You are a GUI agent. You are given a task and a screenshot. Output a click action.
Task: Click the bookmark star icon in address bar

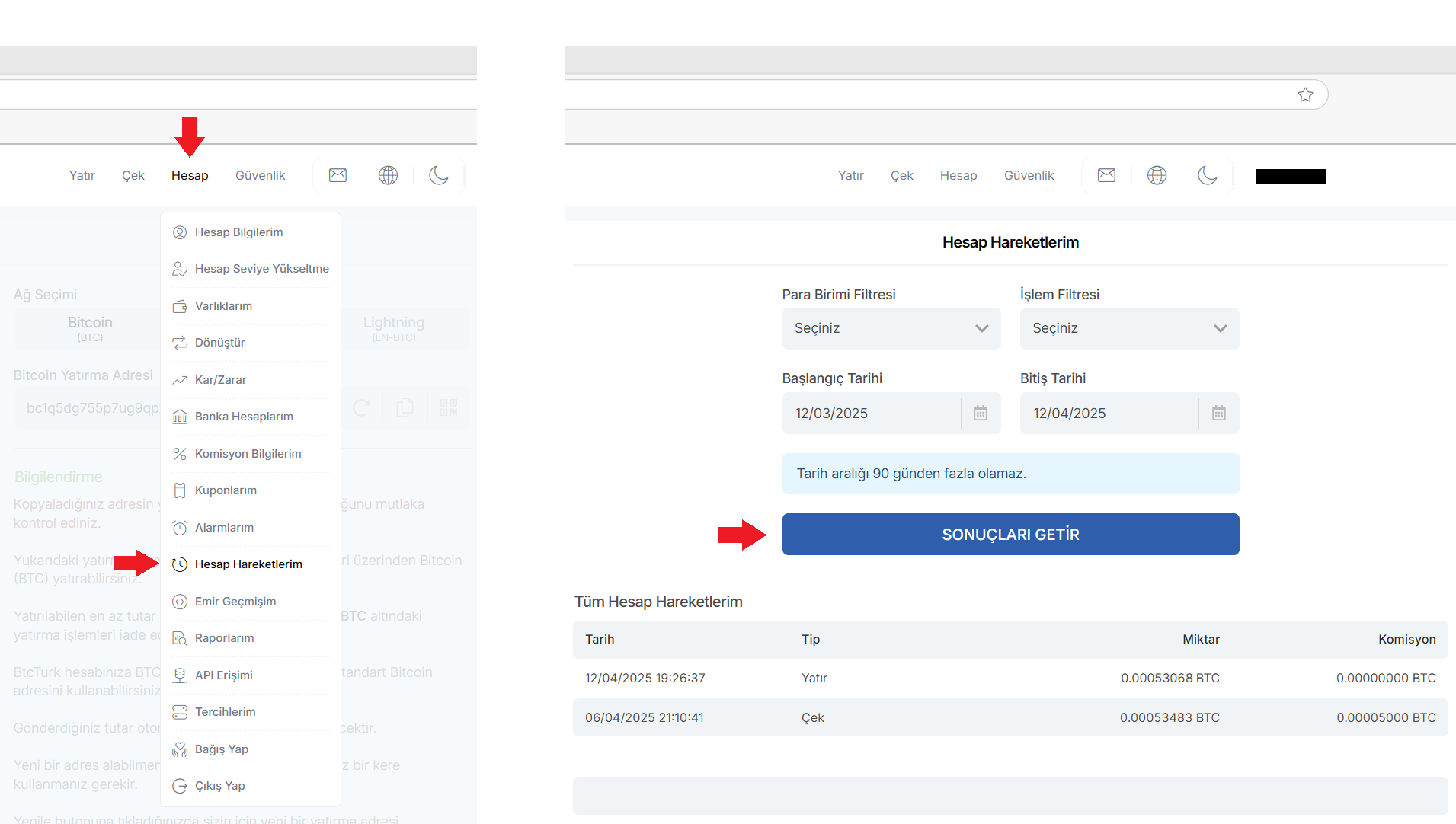click(x=1305, y=94)
